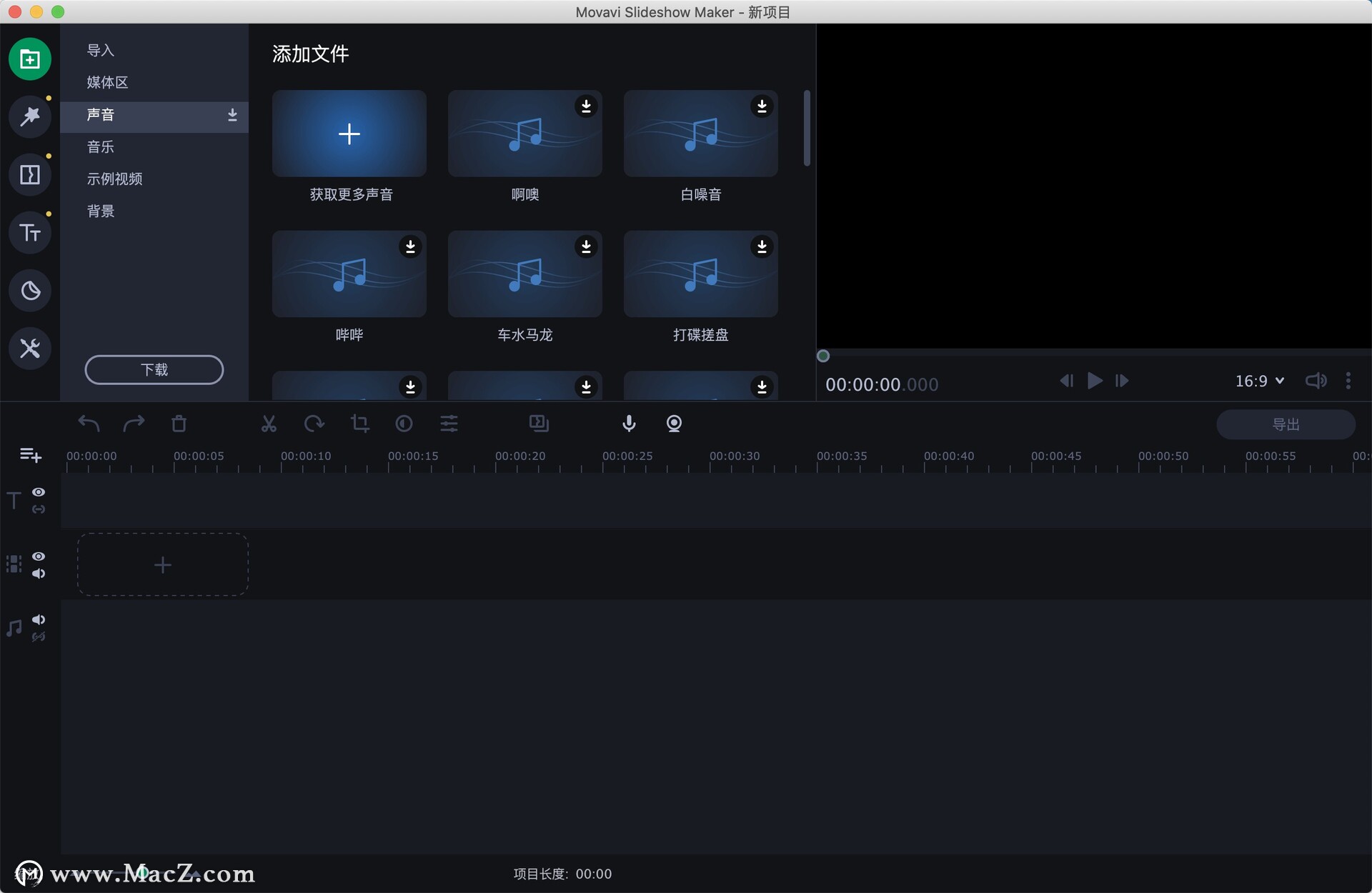Mute preview volume speaker icon
This screenshot has height=893, width=1372.
1316,381
